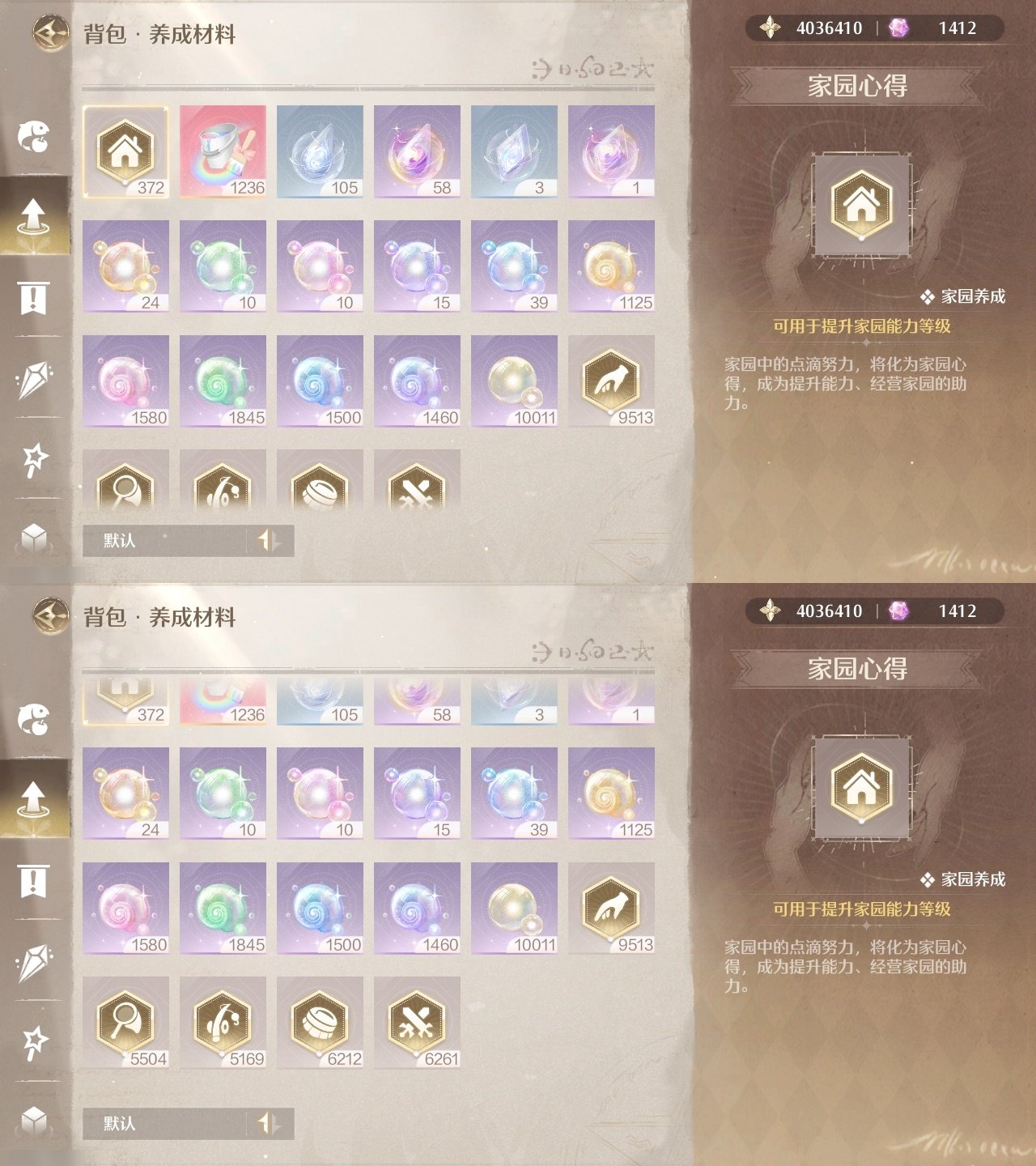Image resolution: width=1036 pixels, height=1166 pixels.
Task: Select the fishing badge item showing 5169
Action: tap(223, 1023)
